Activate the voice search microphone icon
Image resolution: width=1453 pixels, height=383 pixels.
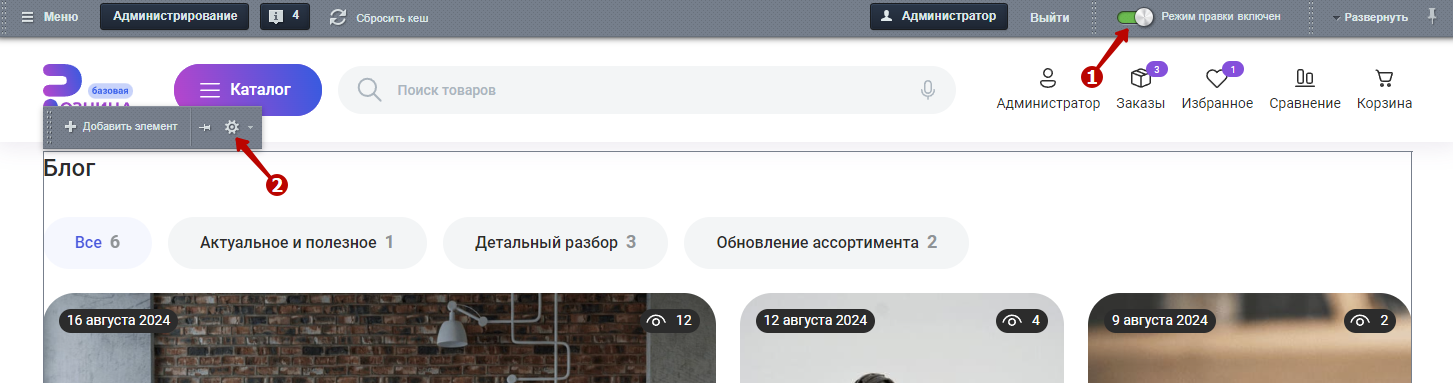tap(928, 90)
